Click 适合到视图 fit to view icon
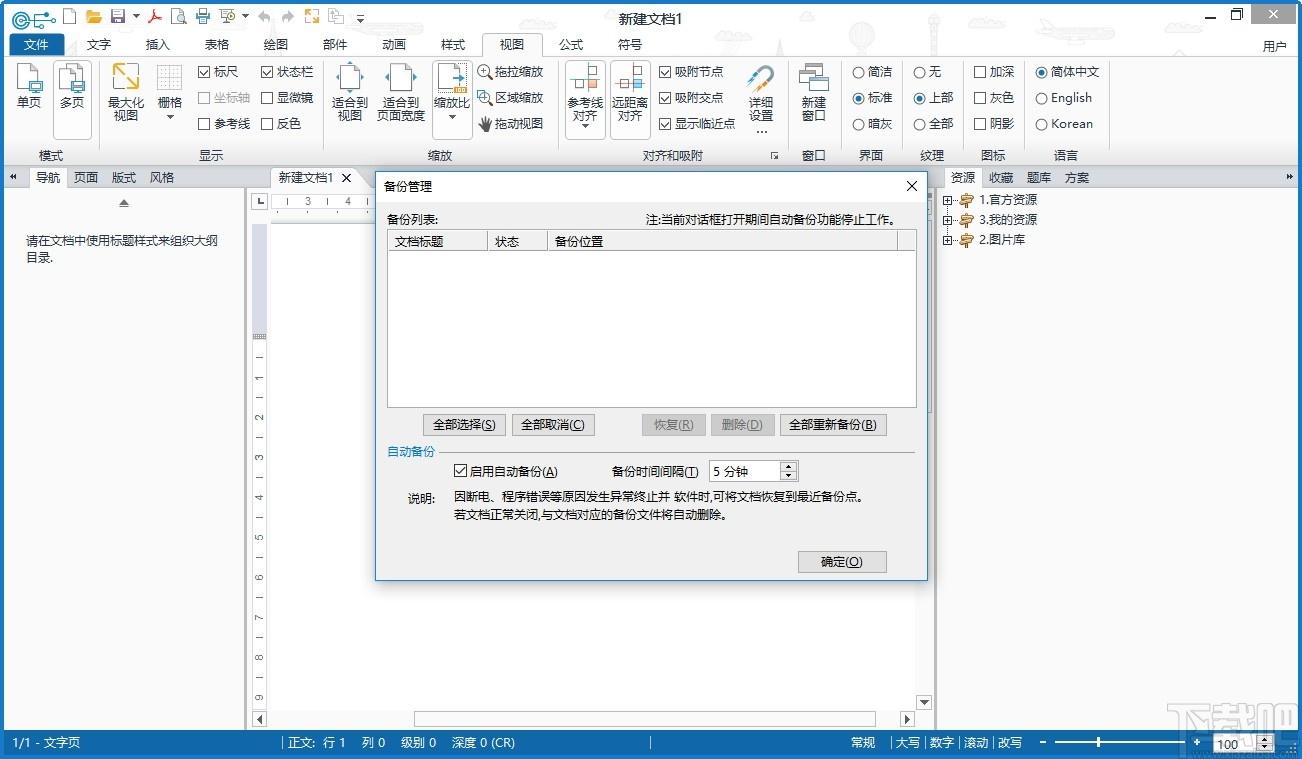 [350, 92]
